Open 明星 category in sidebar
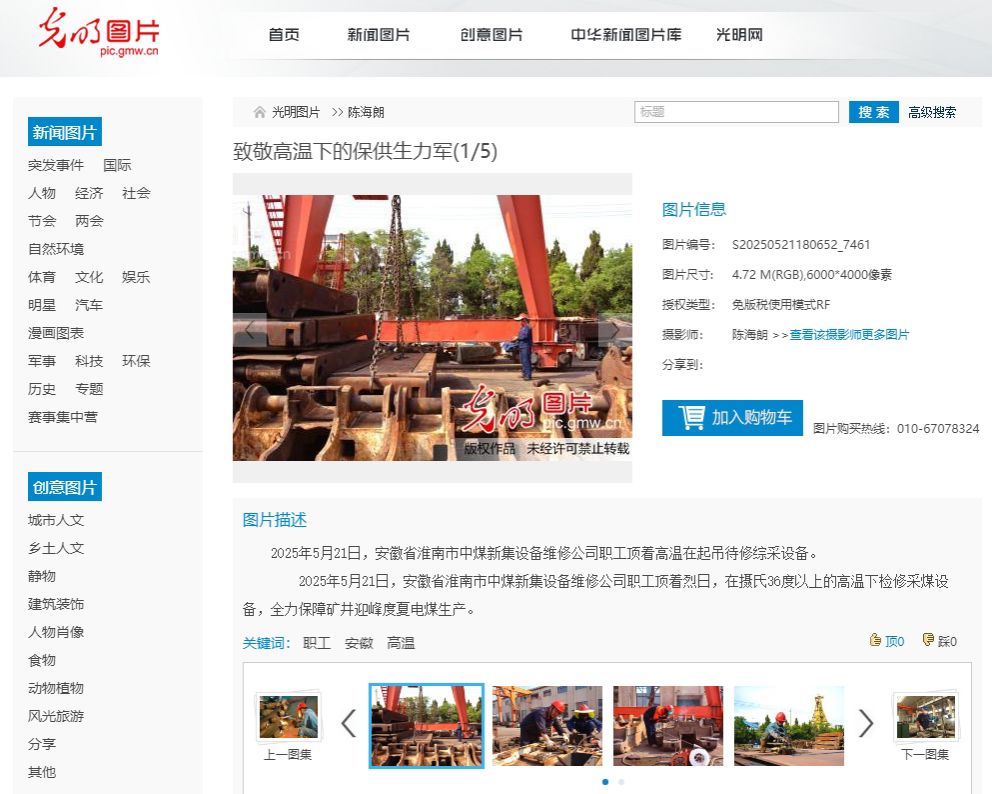This screenshot has height=794, width=992. click(42, 305)
